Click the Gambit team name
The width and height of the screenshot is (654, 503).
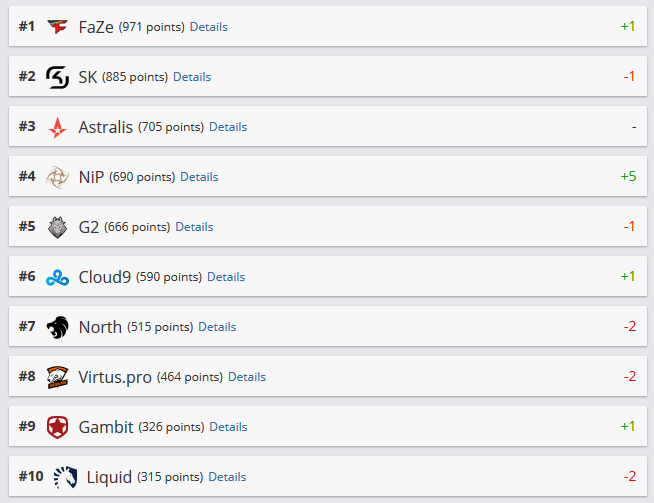click(106, 427)
